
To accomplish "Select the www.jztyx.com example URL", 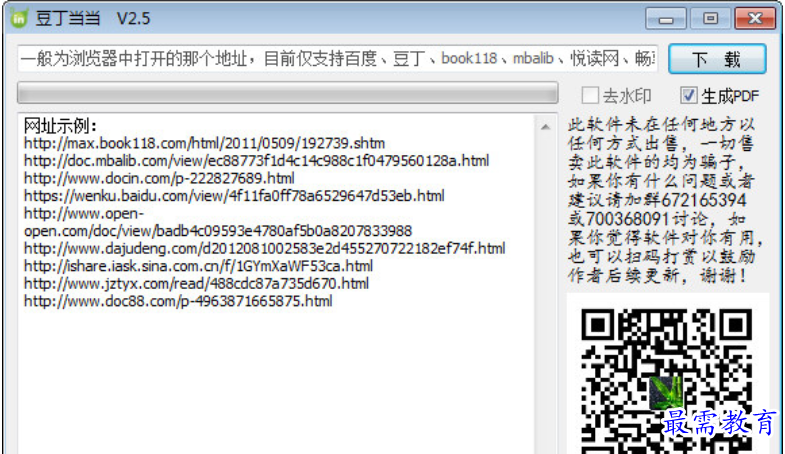I will click(196, 284).
